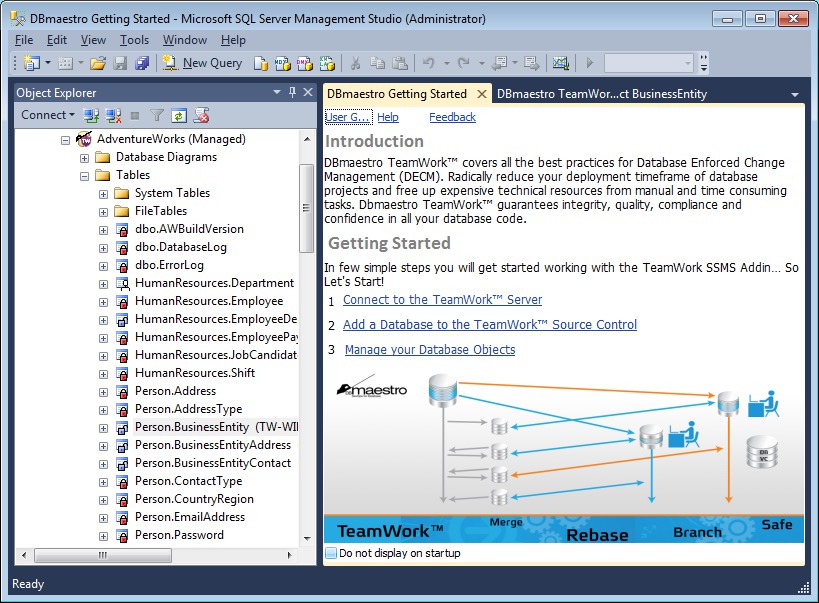Click the DMX query toolbar icon
The image size is (819, 603).
pyautogui.click(x=305, y=63)
